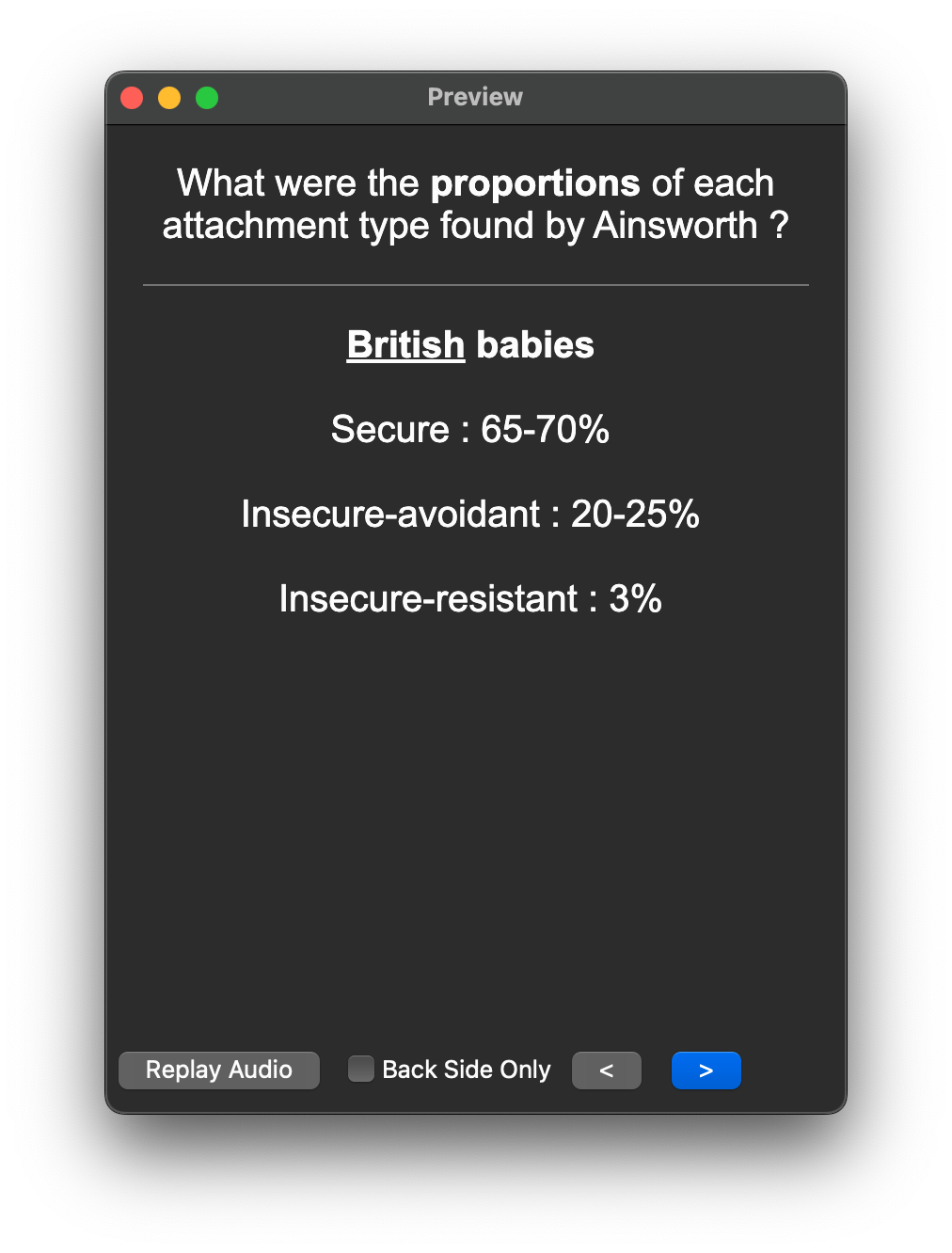Screen dimensions: 952x1253
Task: Select the "Secure : 65-70%" line
Action: click(x=470, y=430)
